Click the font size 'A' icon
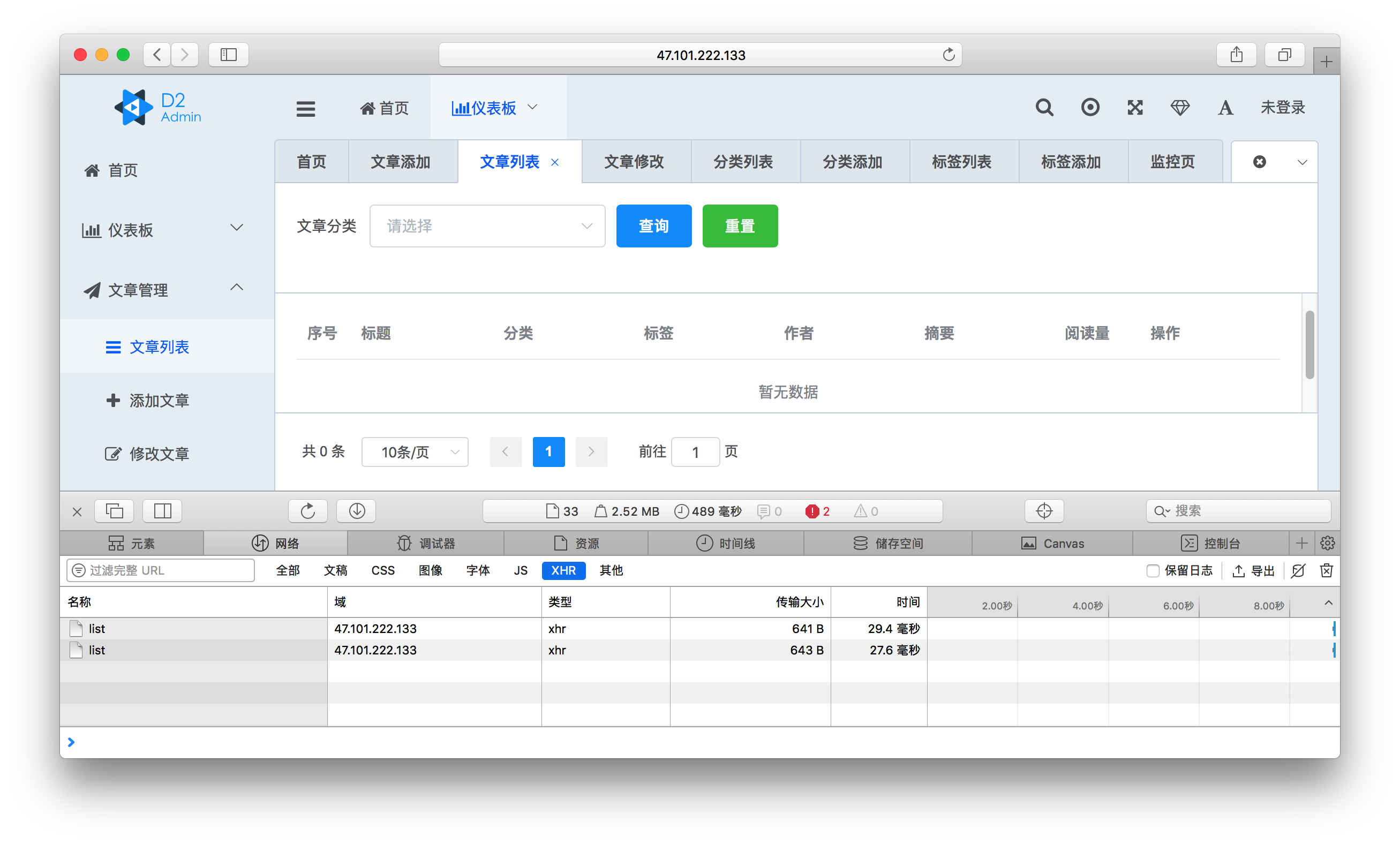Image resolution: width=1400 pixels, height=844 pixels. coord(1225,107)
